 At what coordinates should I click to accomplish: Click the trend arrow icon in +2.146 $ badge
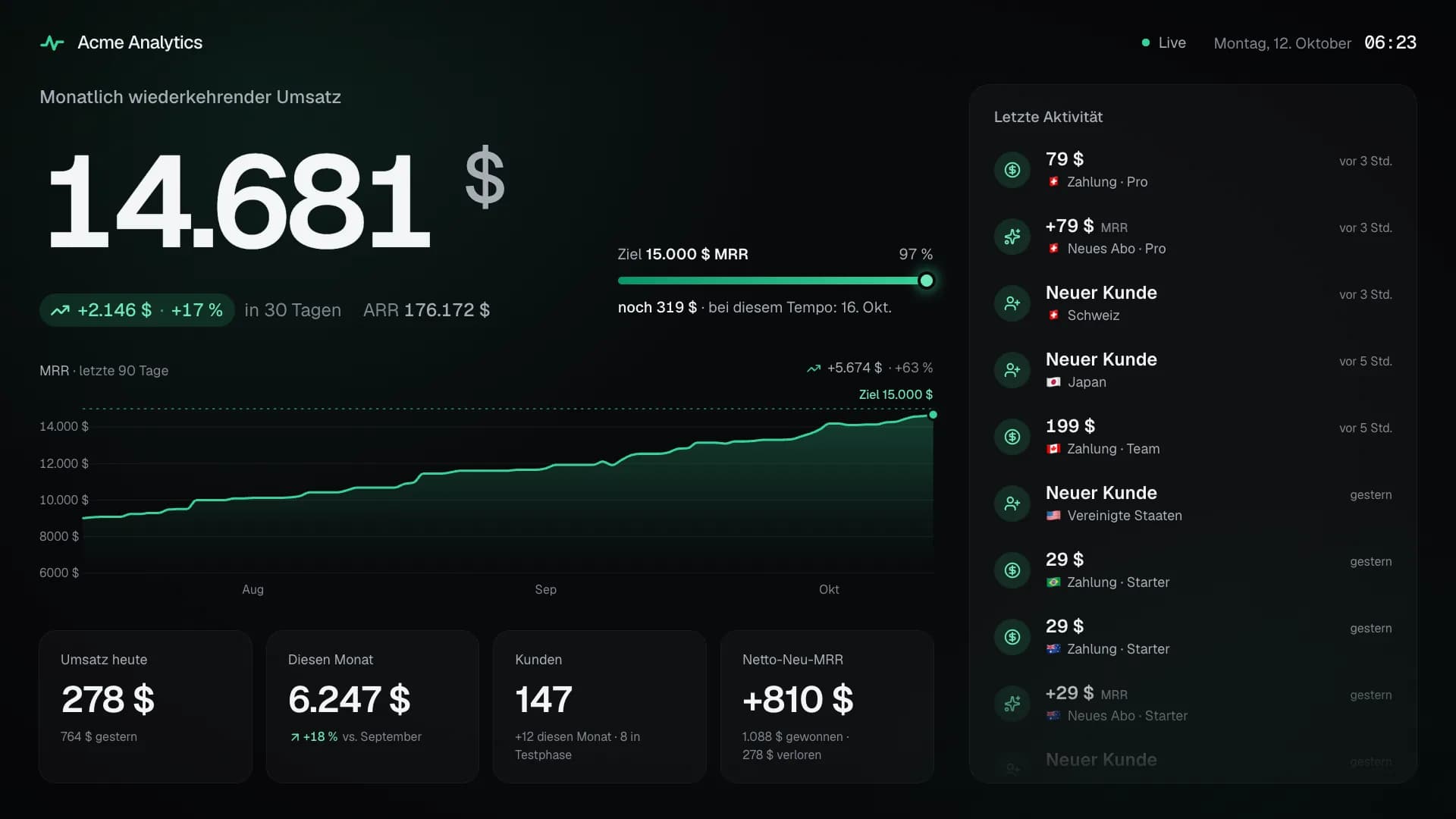[x=60, y=310]
